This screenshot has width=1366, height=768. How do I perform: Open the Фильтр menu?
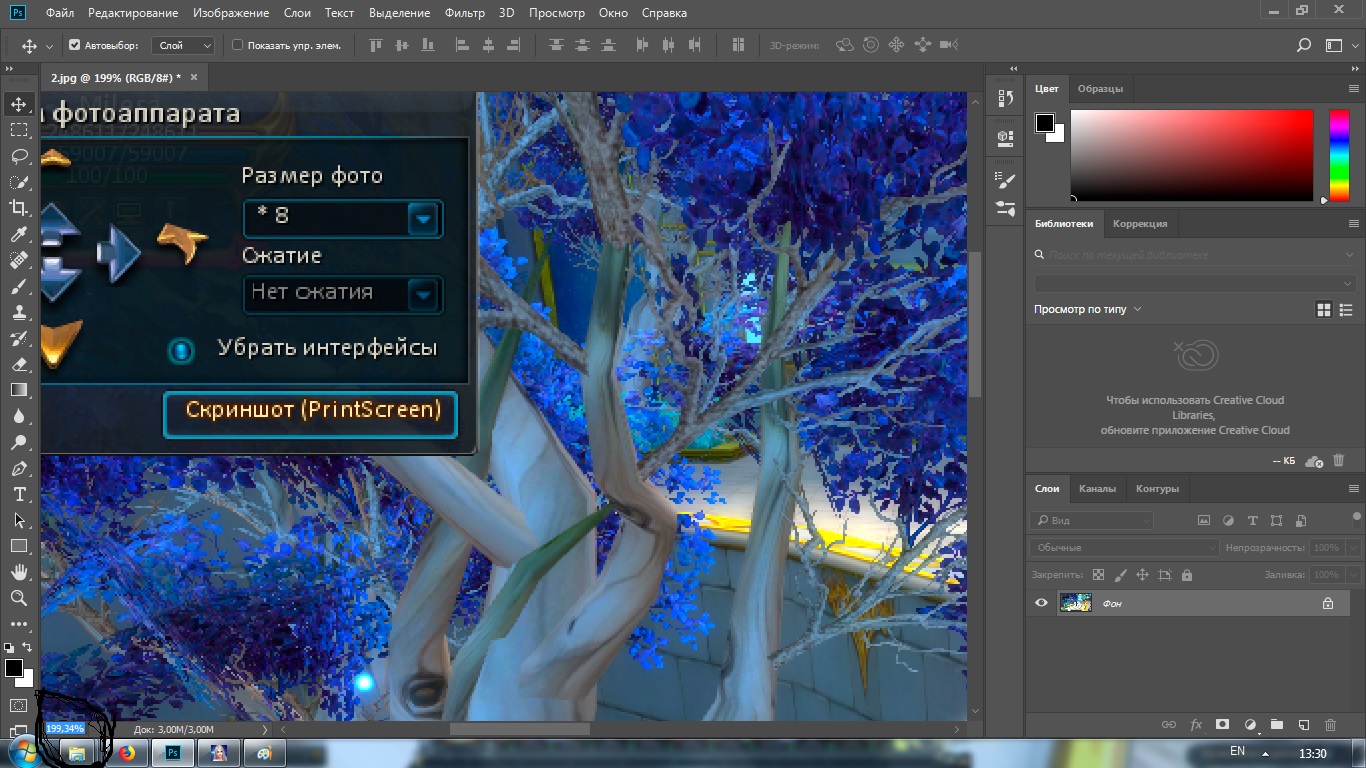click(464, 13)
